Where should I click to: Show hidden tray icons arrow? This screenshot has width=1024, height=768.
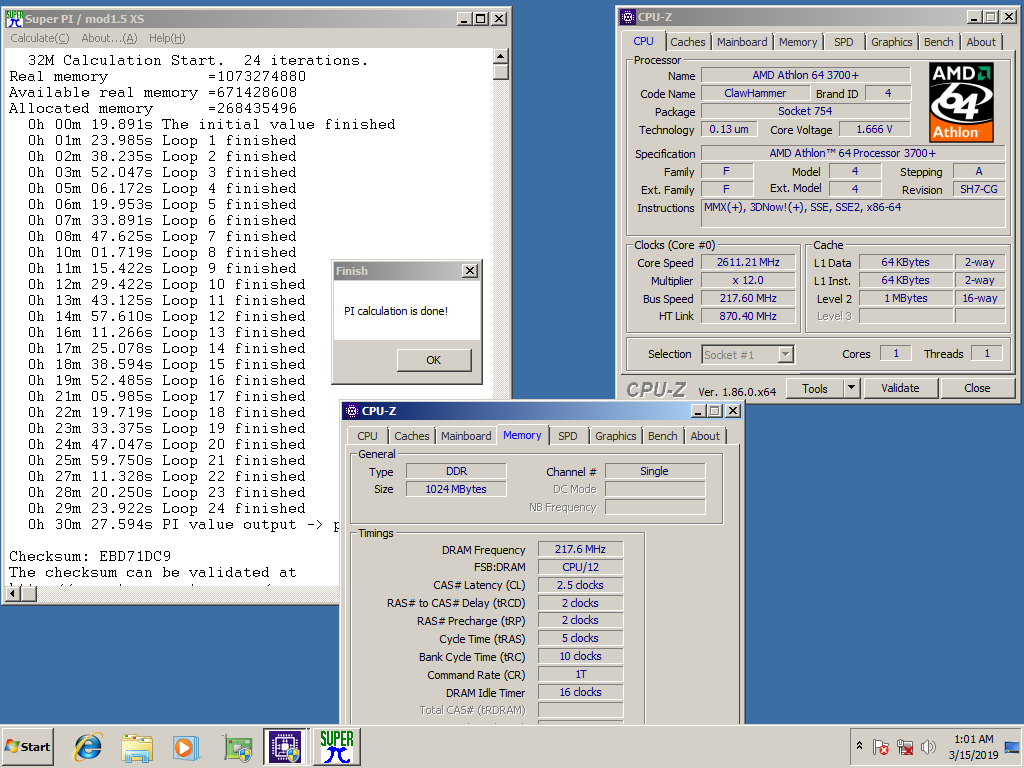coord(859,746)
